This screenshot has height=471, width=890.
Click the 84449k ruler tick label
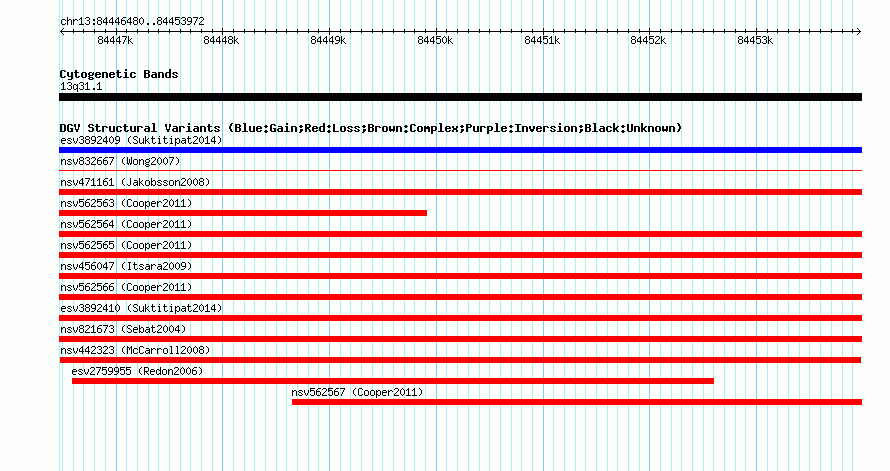328,40
